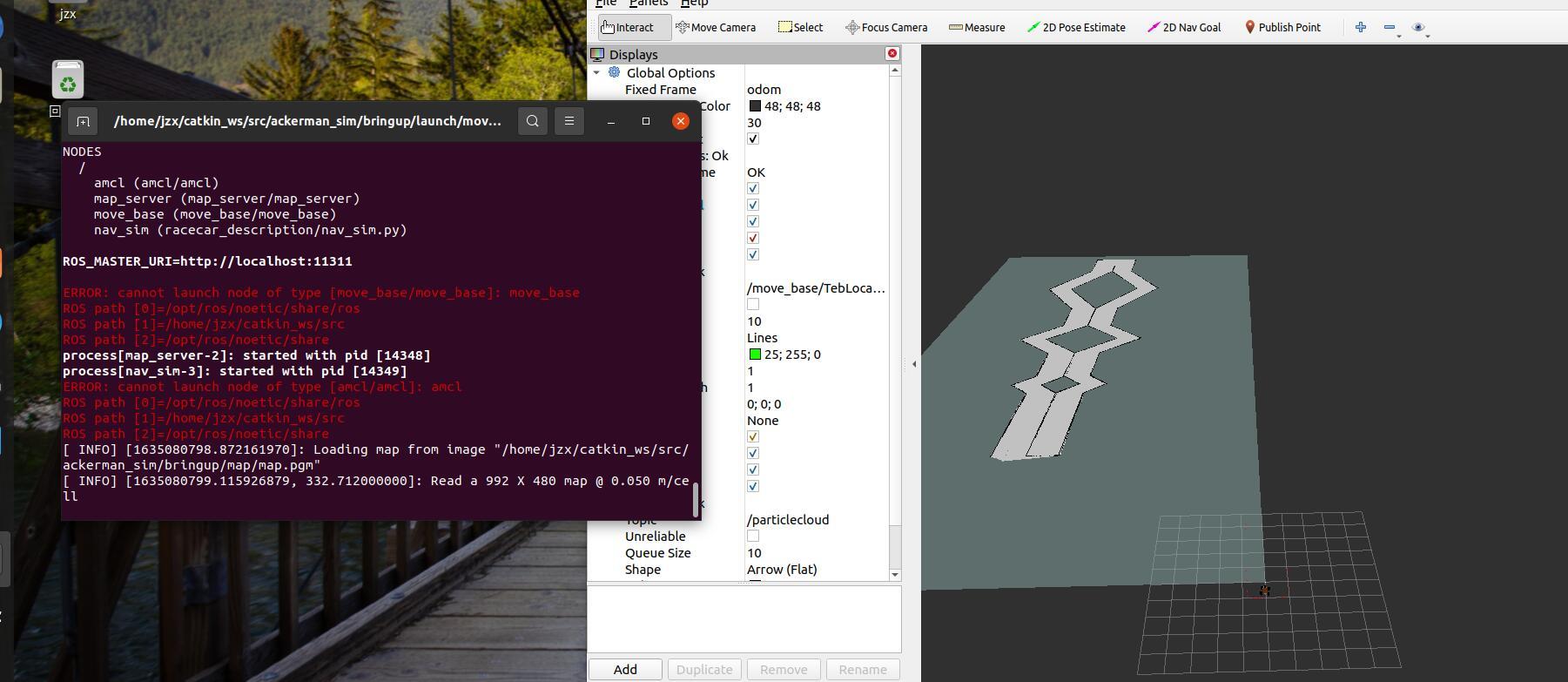Open the eye icon toolbar options
The image size is (1568, 682).
coord(1418,27)
